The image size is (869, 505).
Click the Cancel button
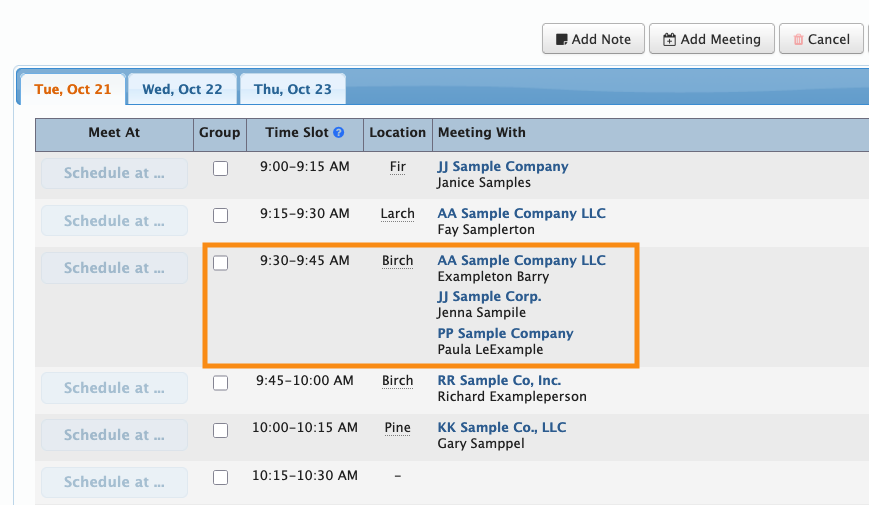pyautogui.click(x=820, y=39)
